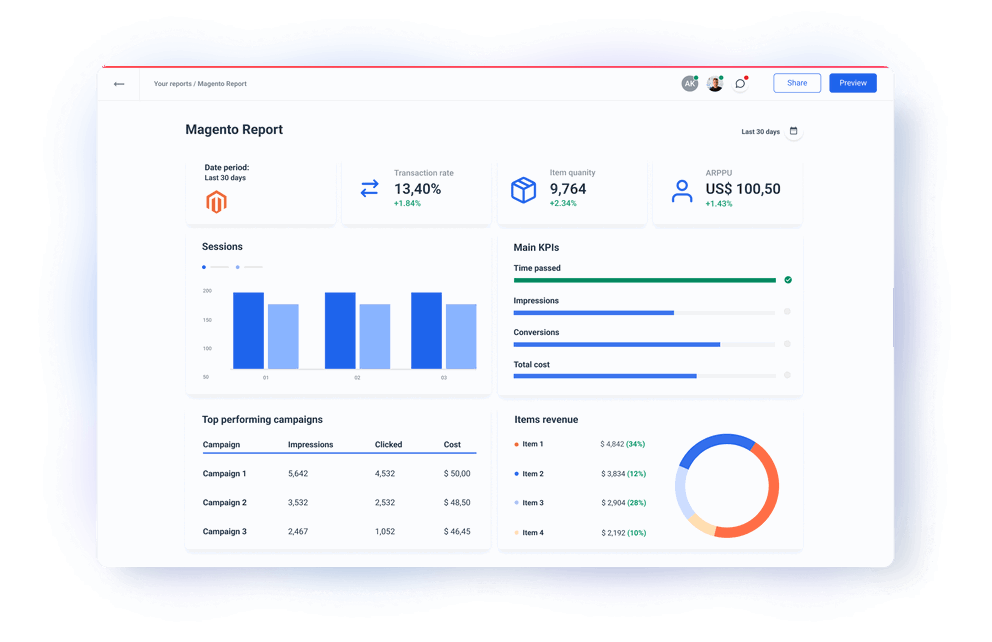Toggle the Conversions KPI status circle

787,344
